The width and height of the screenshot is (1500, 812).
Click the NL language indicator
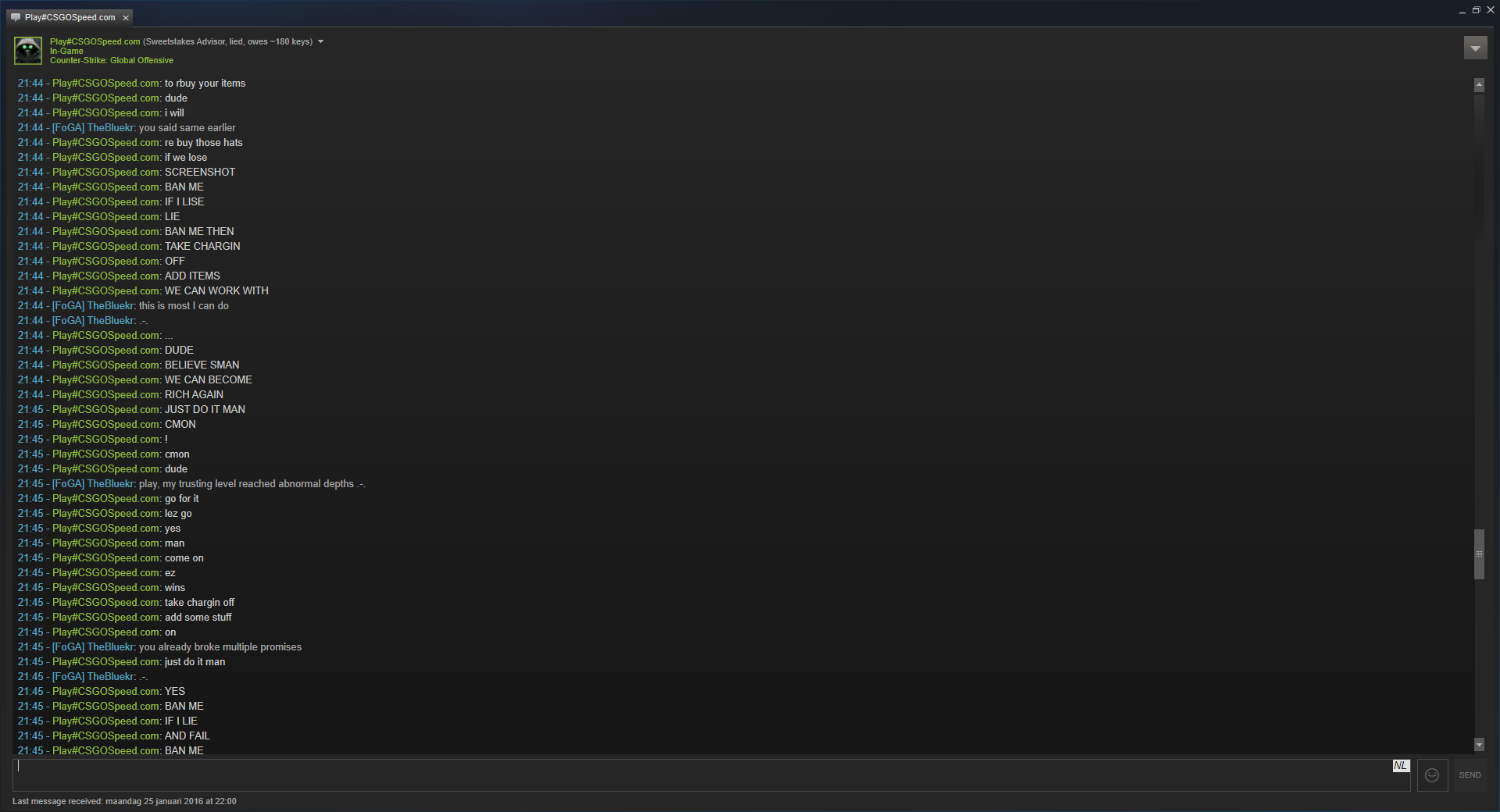[x=1401, y=766]
